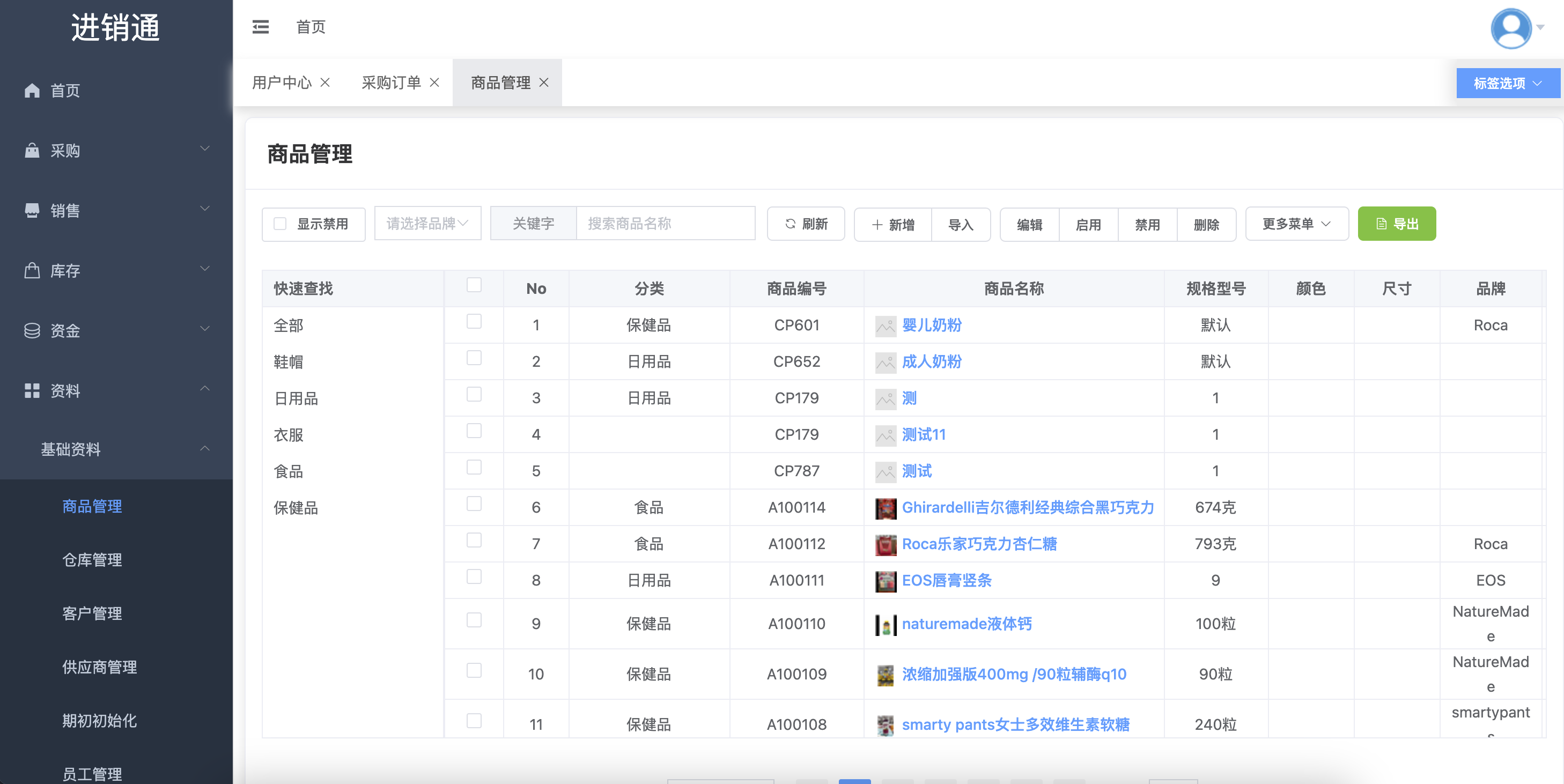Open 更多菜单 dropdown
Image resolution: width=1564 pixels, height=784 pixels.
(1297, 224)
